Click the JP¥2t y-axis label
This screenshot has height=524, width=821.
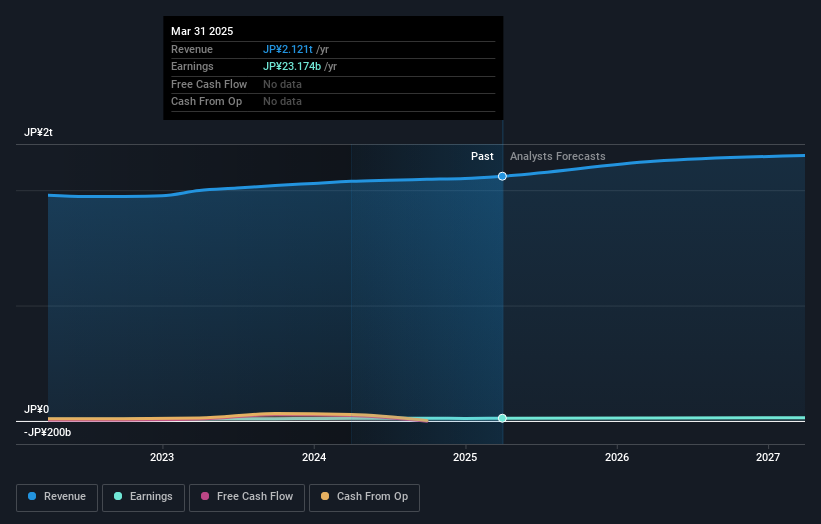[x=38, y=132]
